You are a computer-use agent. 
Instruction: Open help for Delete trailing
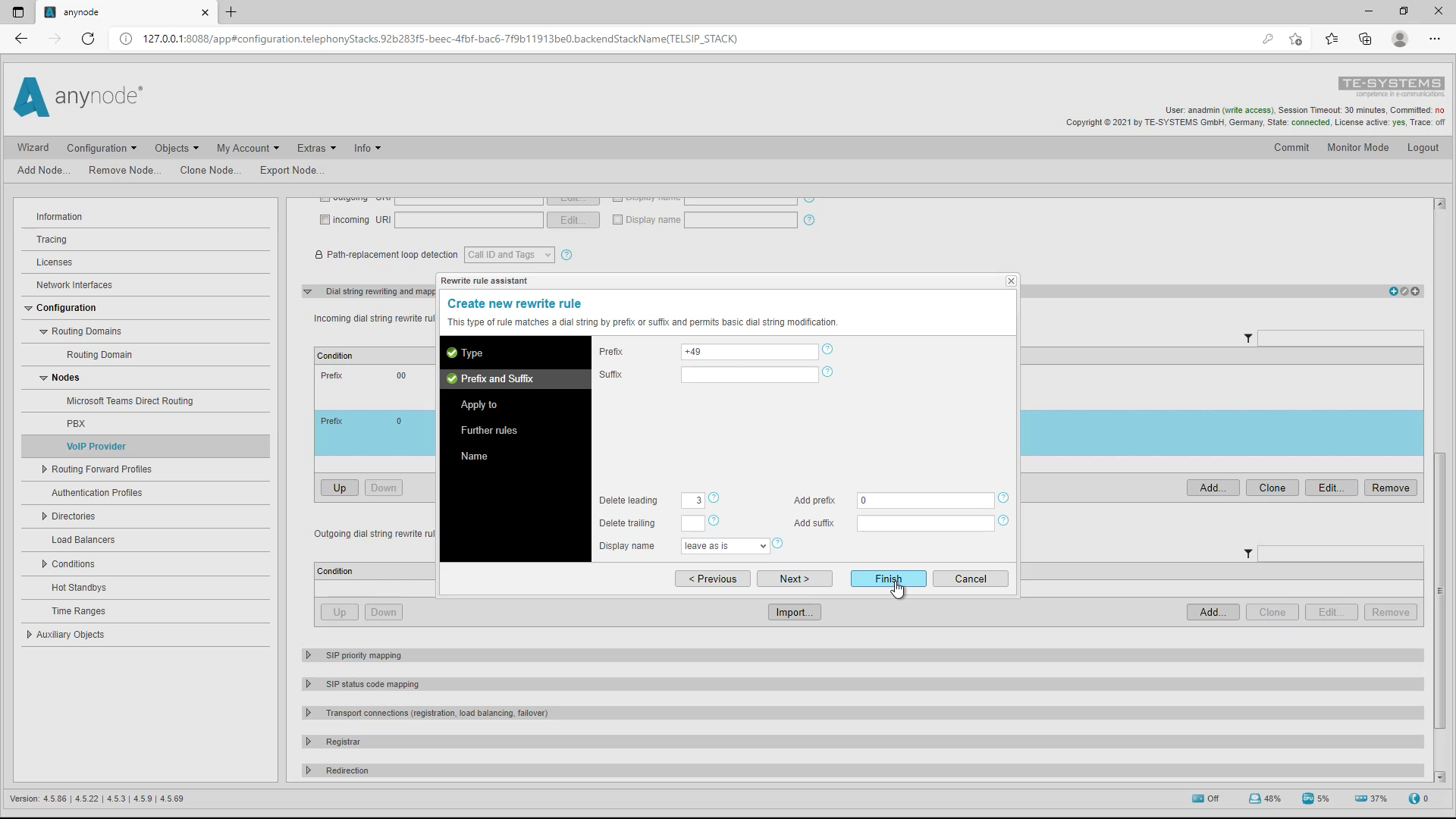(714, 520)
